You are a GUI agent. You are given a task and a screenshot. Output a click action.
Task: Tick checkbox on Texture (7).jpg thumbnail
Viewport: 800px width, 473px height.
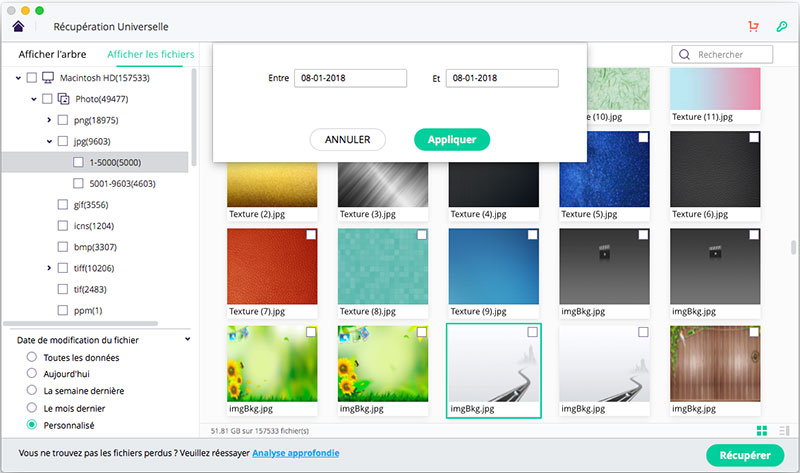(310, 235)
